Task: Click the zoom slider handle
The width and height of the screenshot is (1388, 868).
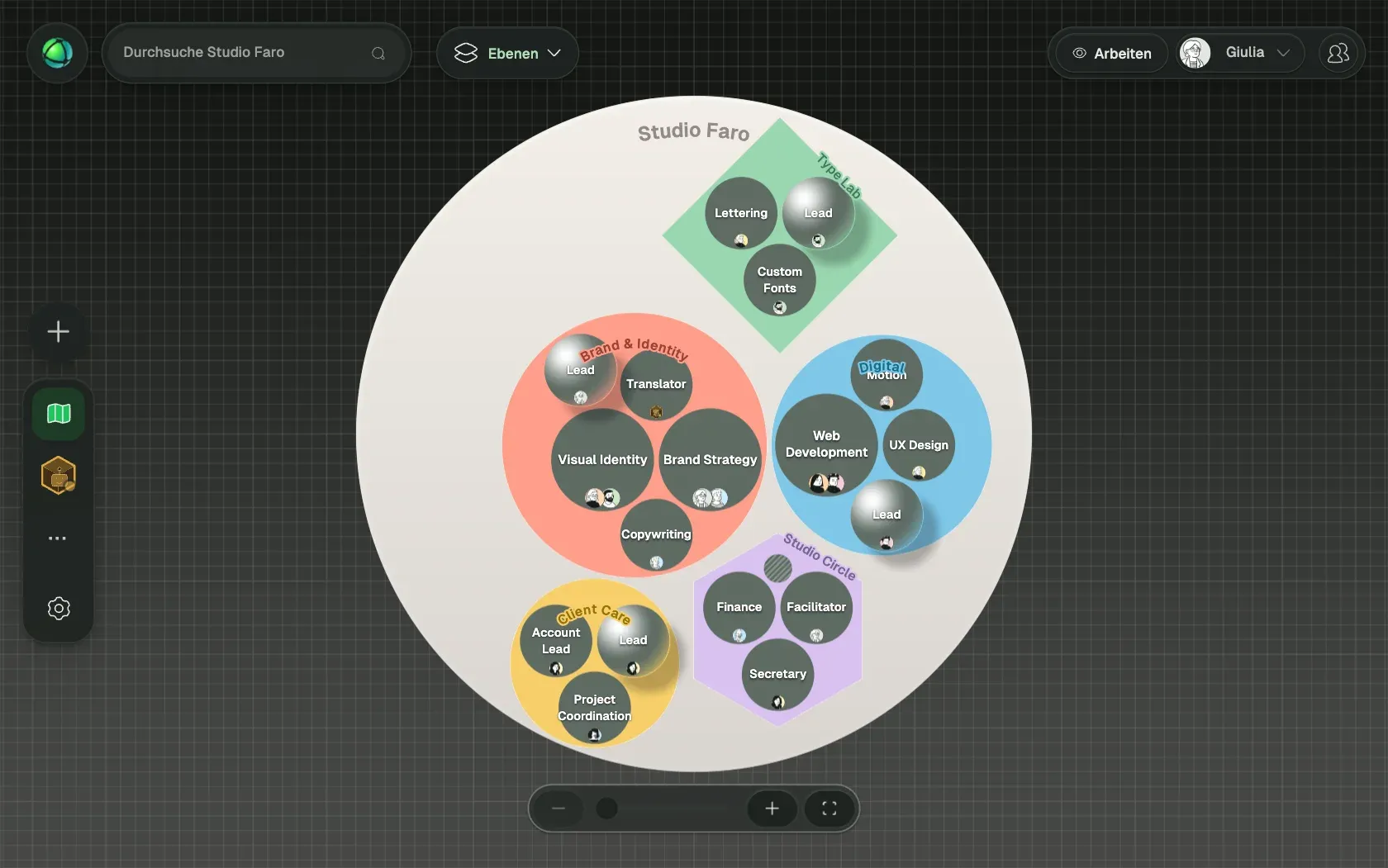Action: coord(606,809)
